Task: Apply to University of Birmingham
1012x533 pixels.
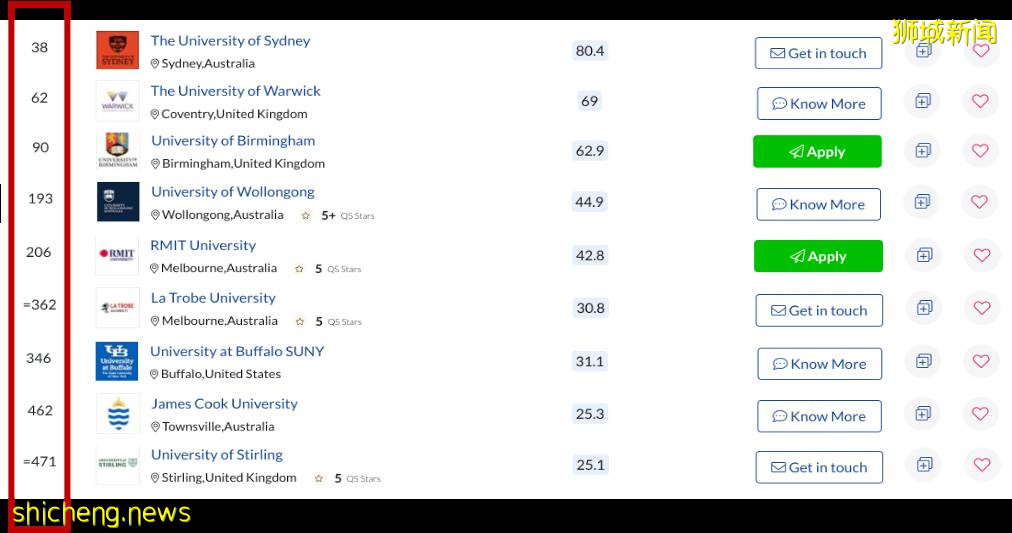Action: coord(817,152)
